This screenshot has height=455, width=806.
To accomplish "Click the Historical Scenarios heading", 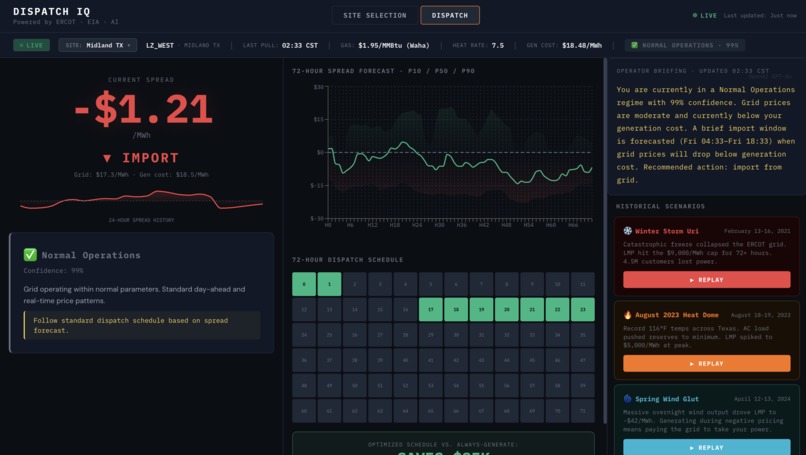I will 661,206.
